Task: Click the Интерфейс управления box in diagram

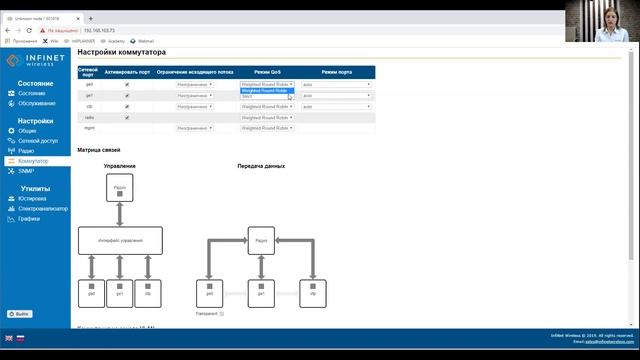Action: pos(120,241)
